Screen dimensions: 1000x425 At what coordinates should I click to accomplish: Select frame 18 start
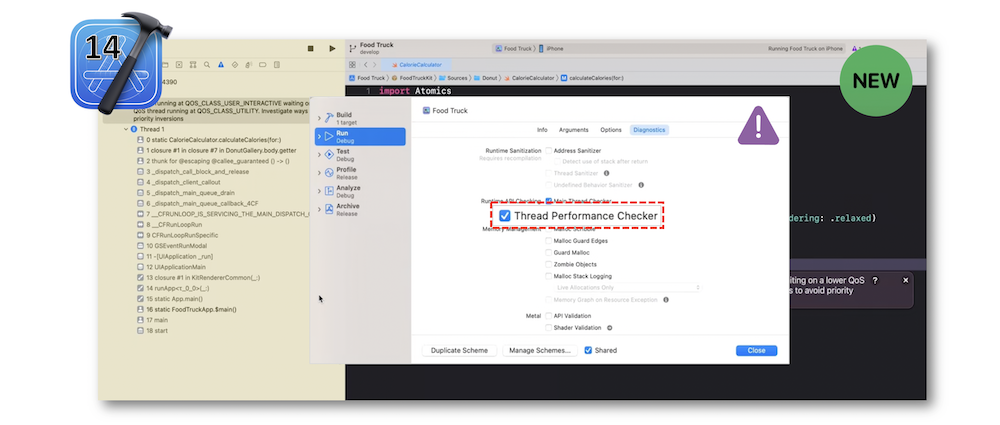[152, 331]
